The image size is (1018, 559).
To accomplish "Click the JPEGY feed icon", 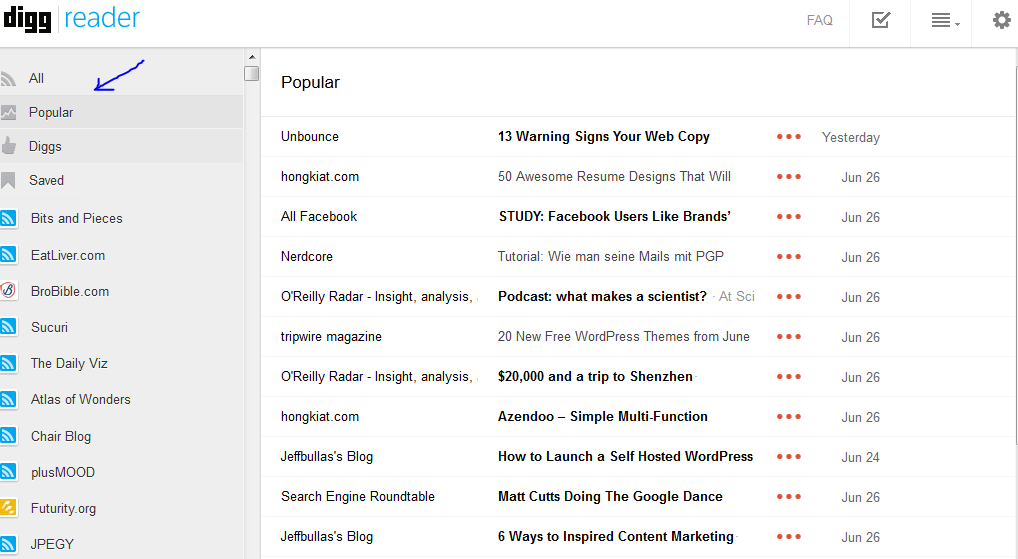I will [8, 544].
